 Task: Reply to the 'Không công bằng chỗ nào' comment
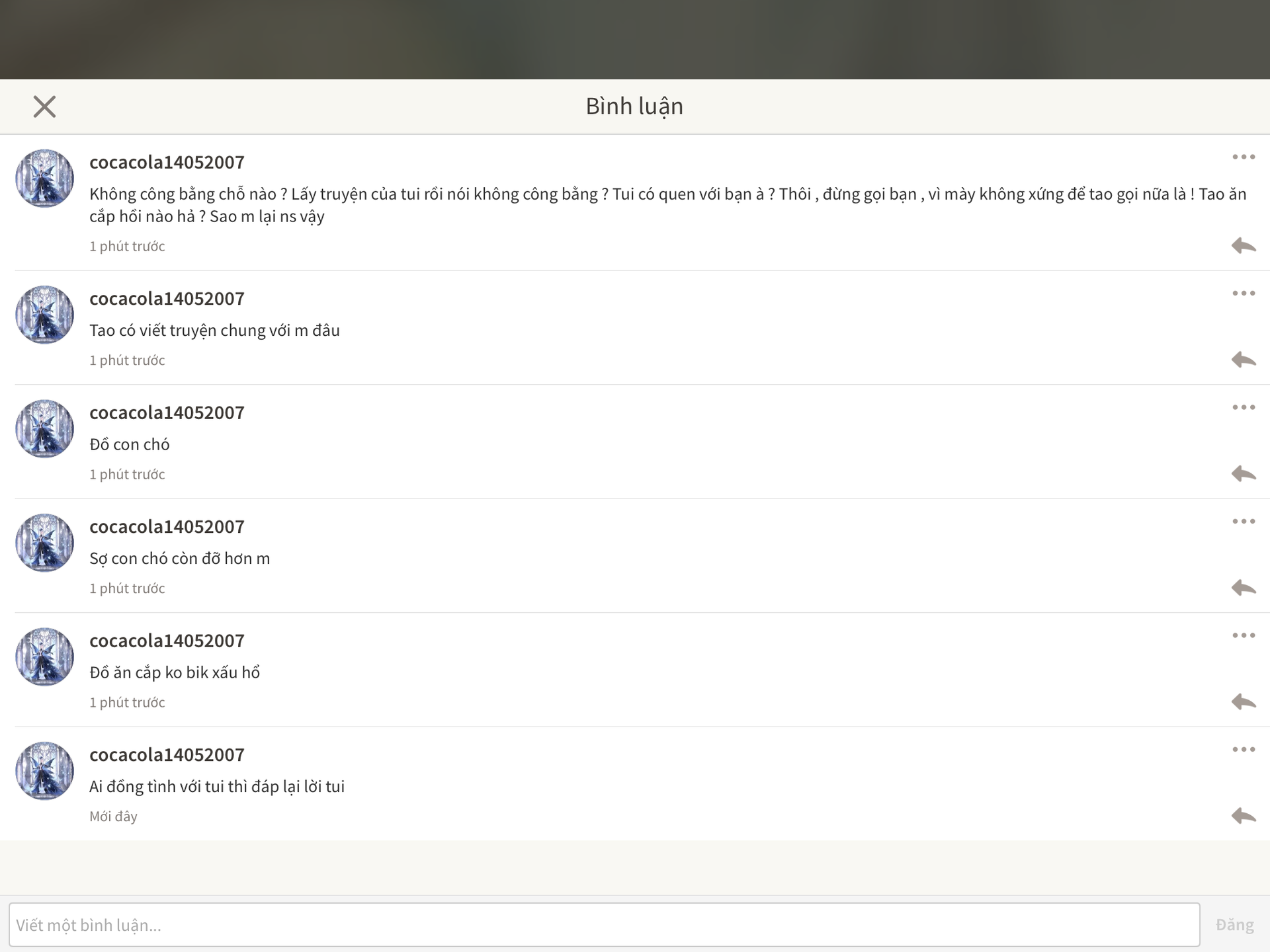pyautogui.click(x=1244, y=245)
